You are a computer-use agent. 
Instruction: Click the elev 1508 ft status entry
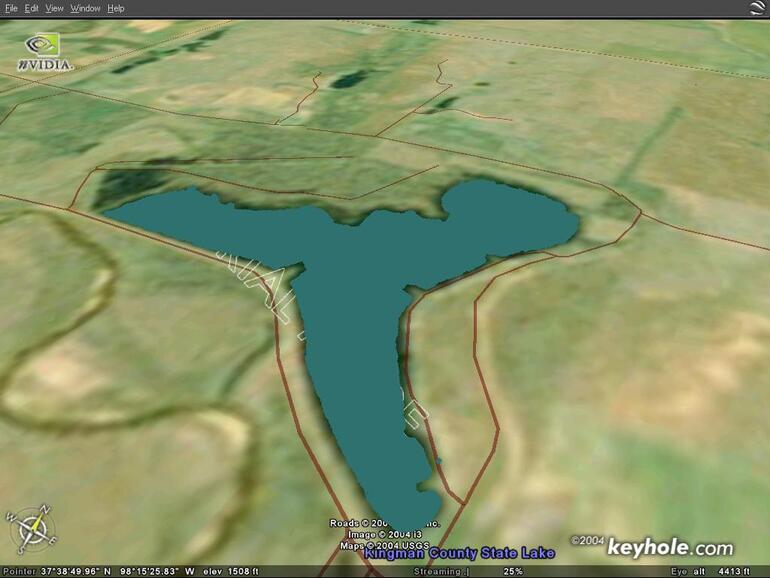pyautogui.click(x=230, y=572)
